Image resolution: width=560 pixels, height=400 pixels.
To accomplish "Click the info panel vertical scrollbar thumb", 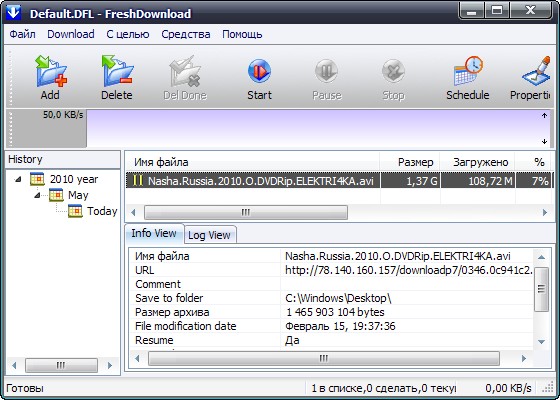I will 542,289.
